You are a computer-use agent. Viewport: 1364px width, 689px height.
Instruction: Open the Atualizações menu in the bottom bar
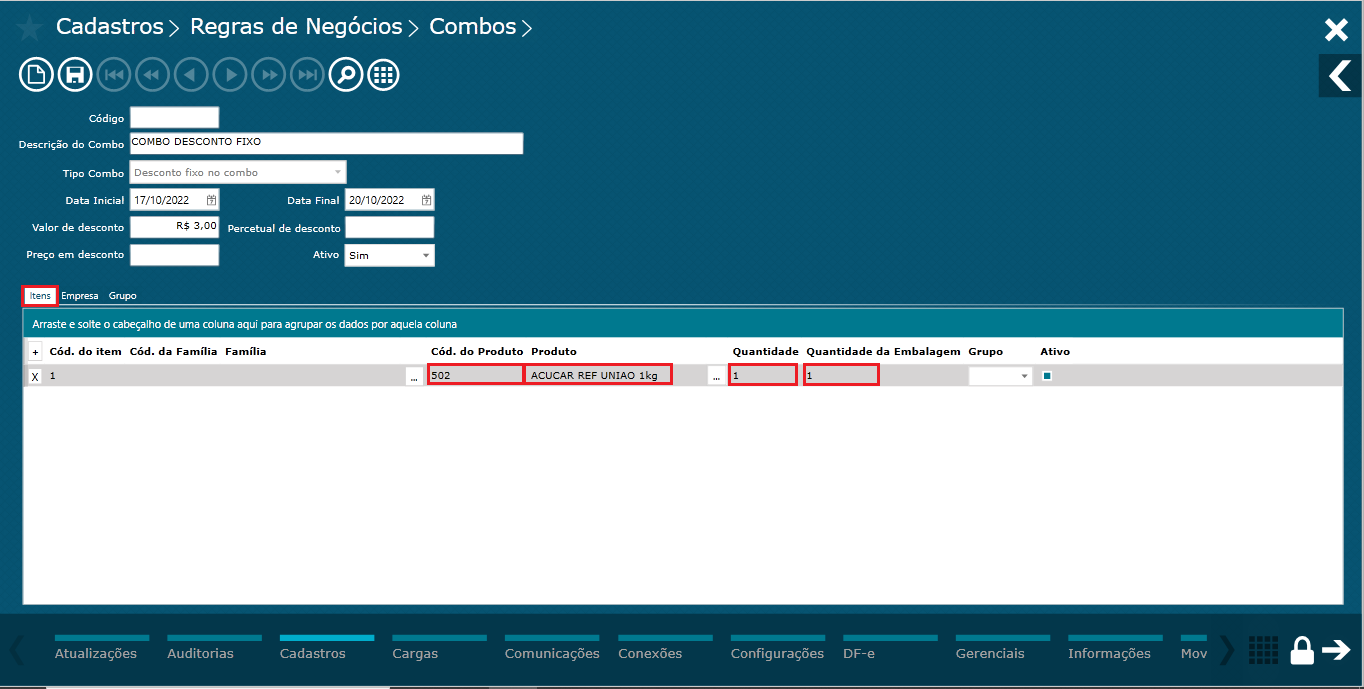click(x=95, y=653)
